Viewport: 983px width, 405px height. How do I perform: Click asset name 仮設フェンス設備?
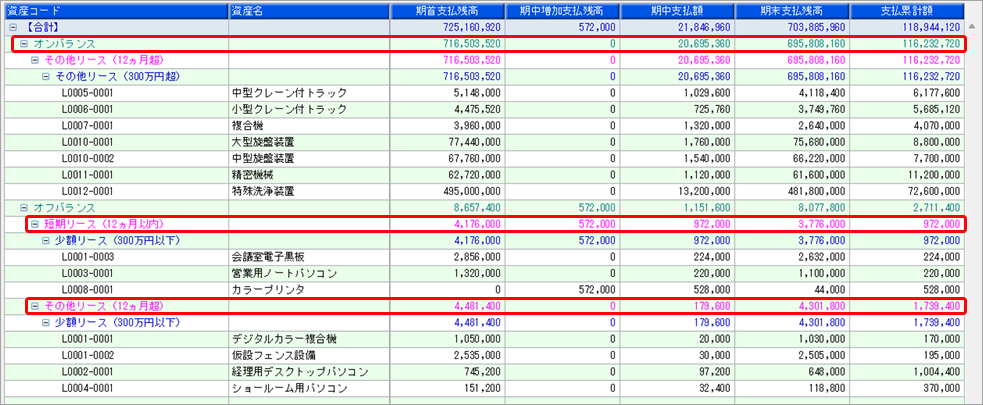[273, 355]
